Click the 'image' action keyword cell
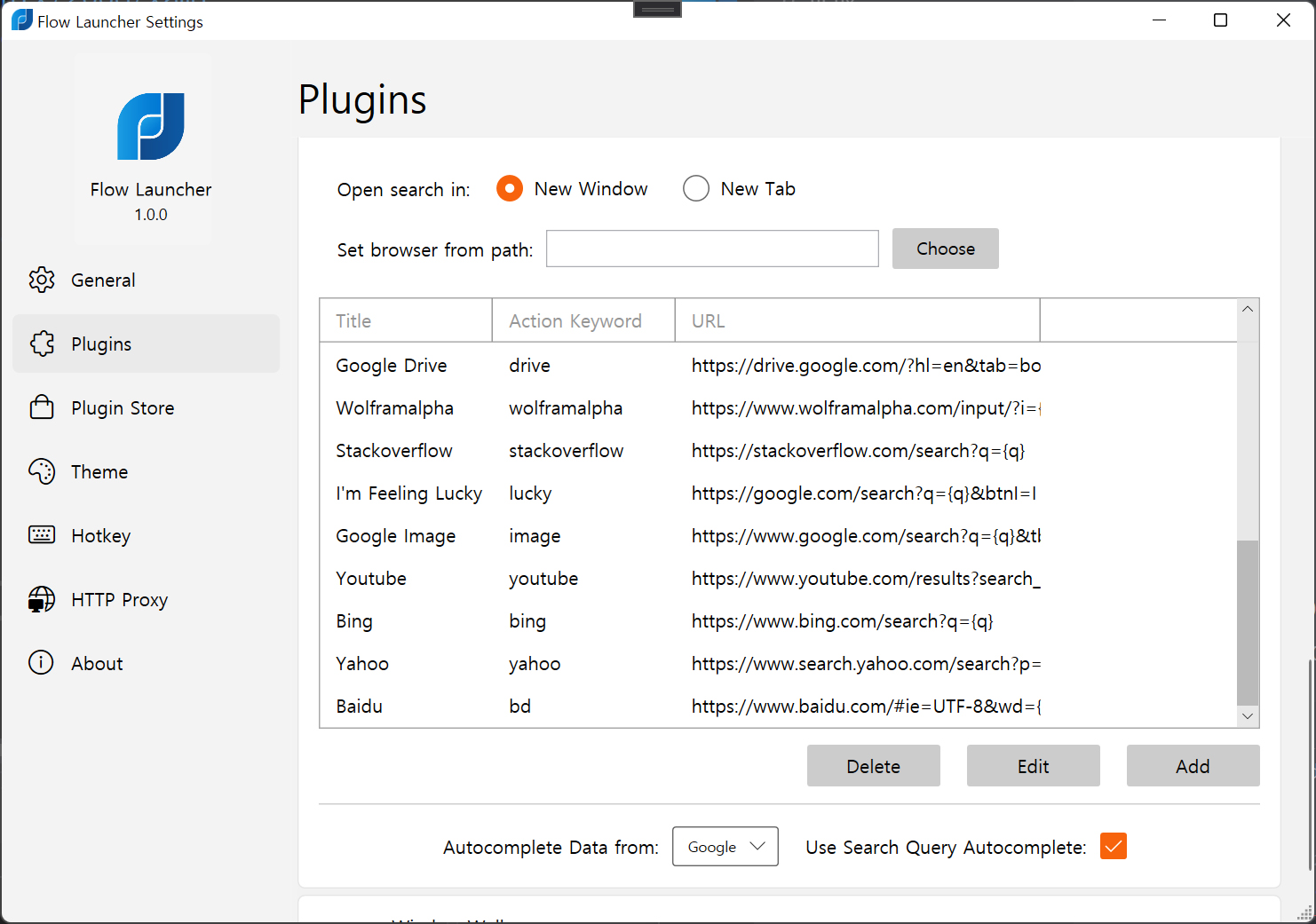 [535, 536]
